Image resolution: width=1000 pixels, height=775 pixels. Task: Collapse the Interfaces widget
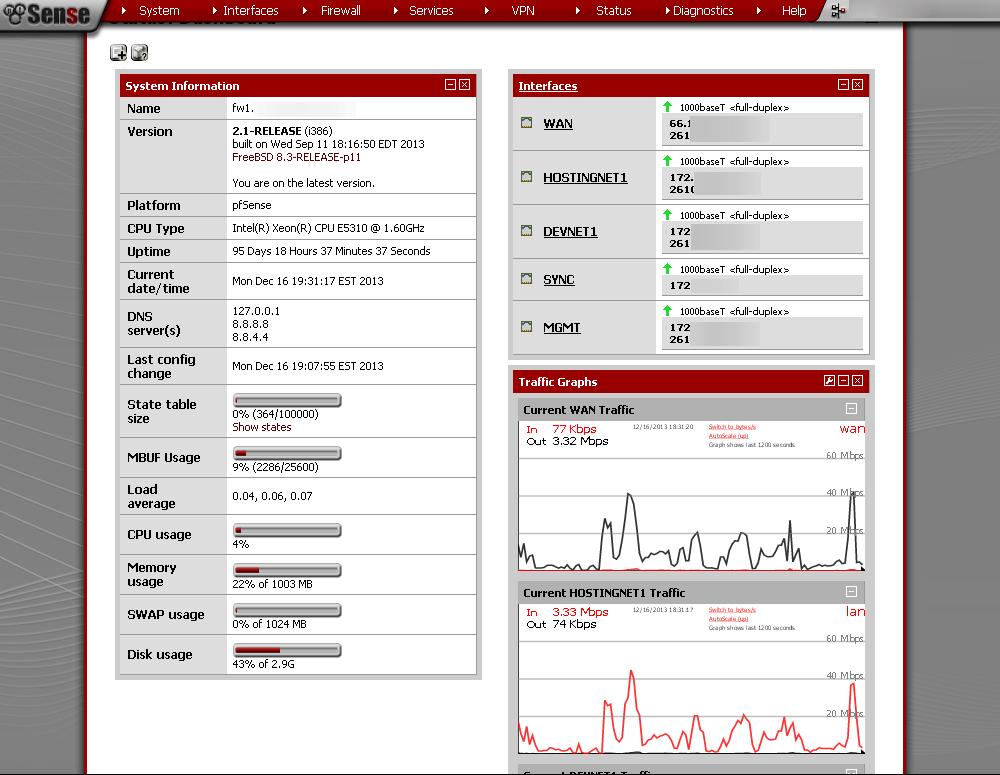pos(843,85)
